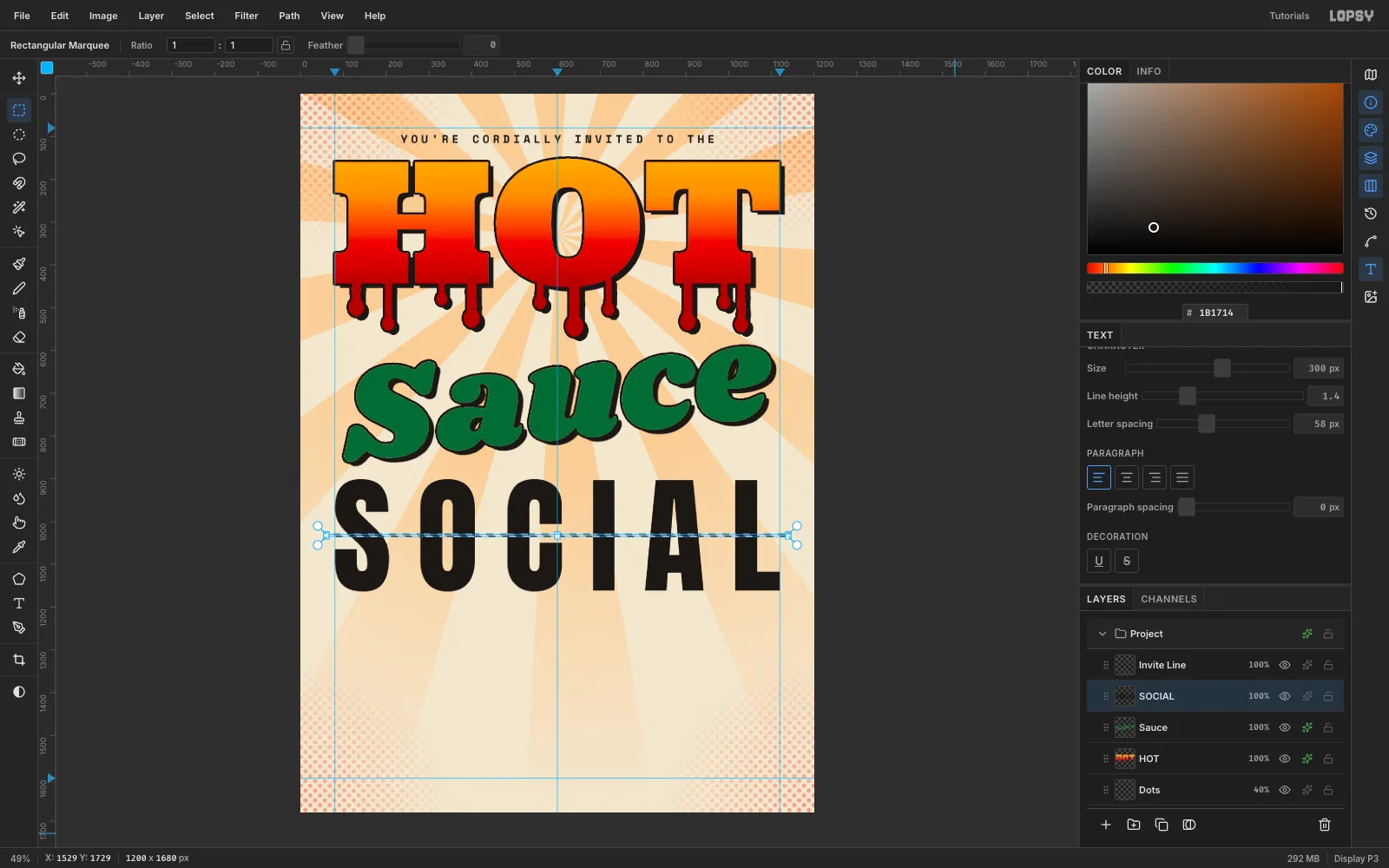Lock the Project group

point(1328,634)
